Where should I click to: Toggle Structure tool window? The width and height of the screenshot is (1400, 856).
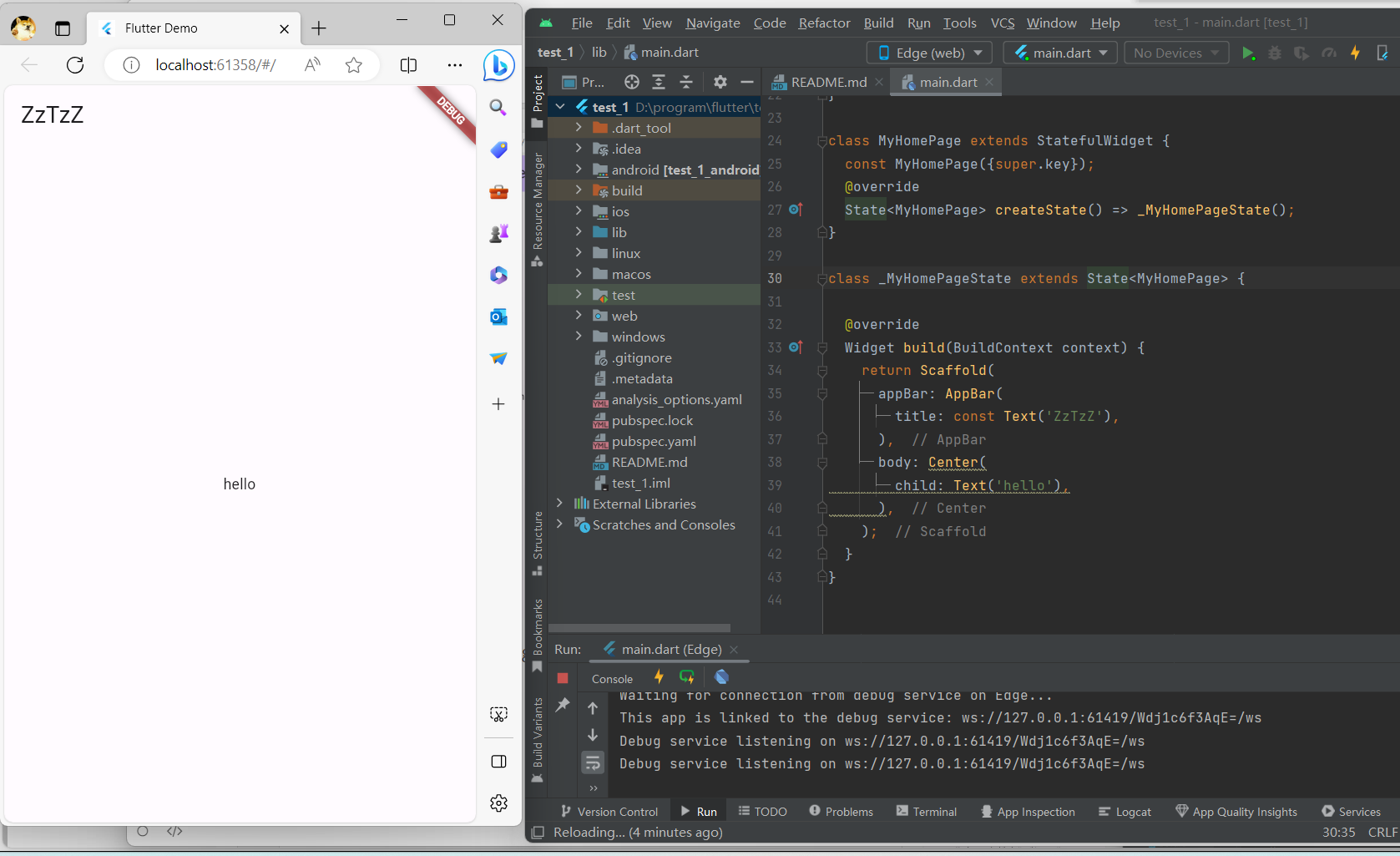(538, 543)
